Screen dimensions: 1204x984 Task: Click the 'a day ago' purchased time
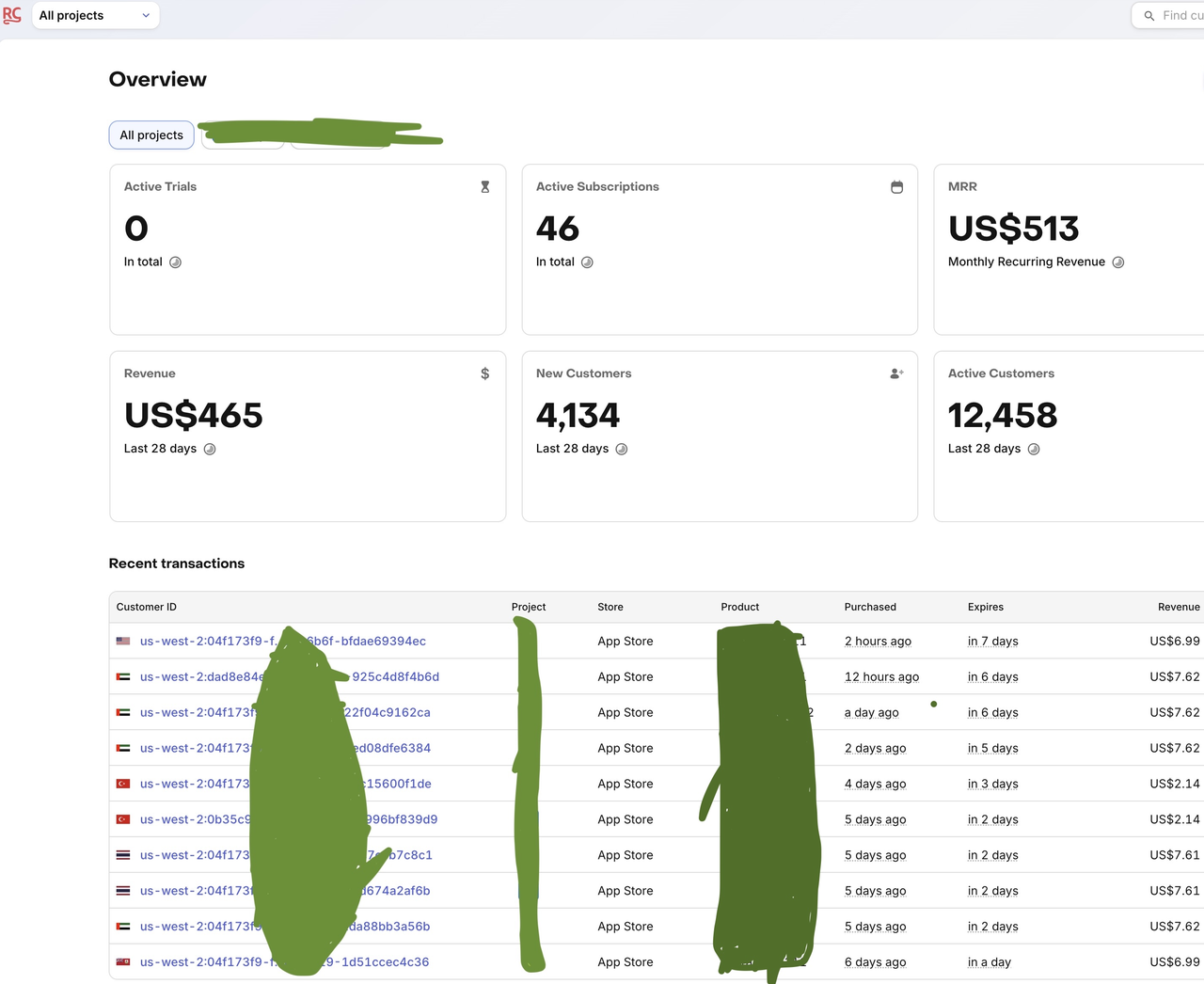871,713
